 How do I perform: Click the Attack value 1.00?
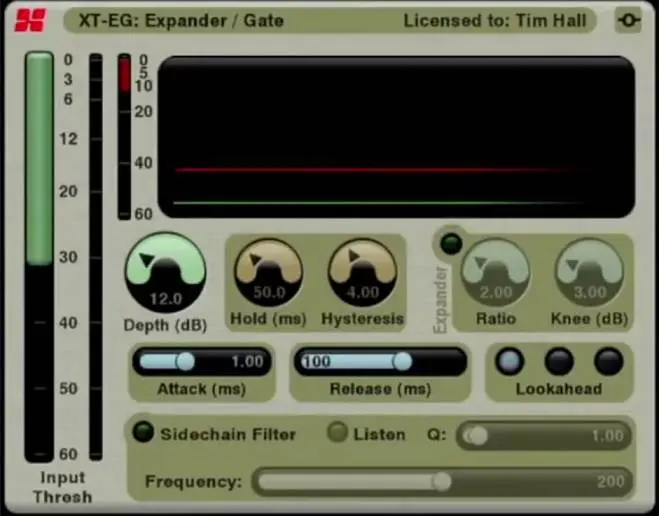coord(247,361)
